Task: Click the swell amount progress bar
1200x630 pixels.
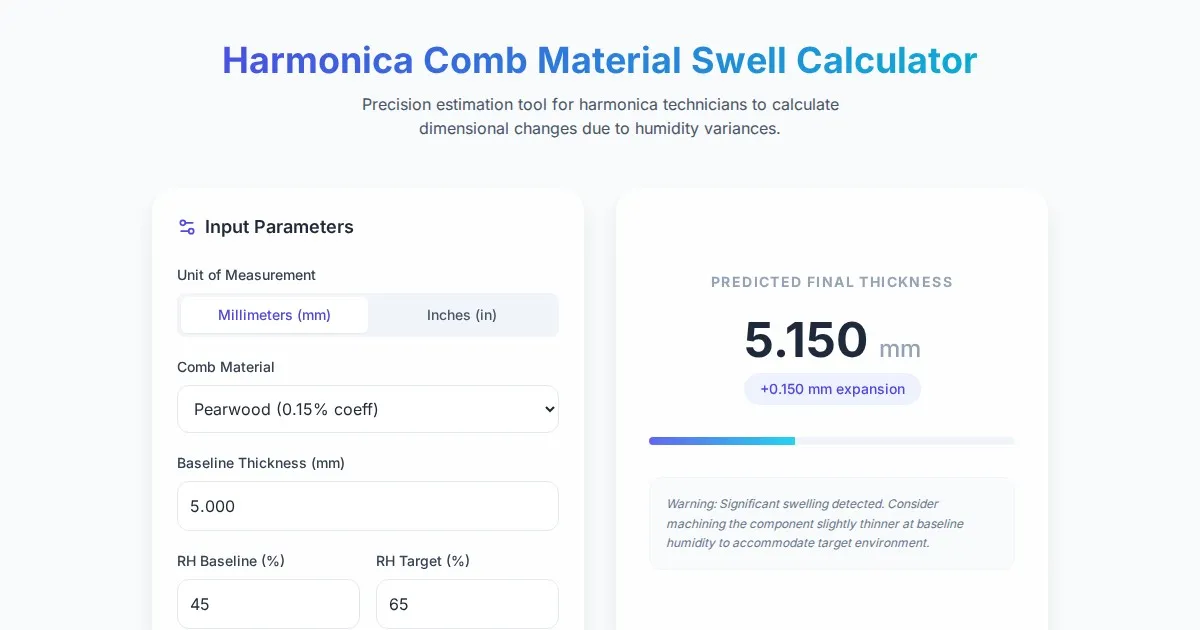Action: coord(831,441)
